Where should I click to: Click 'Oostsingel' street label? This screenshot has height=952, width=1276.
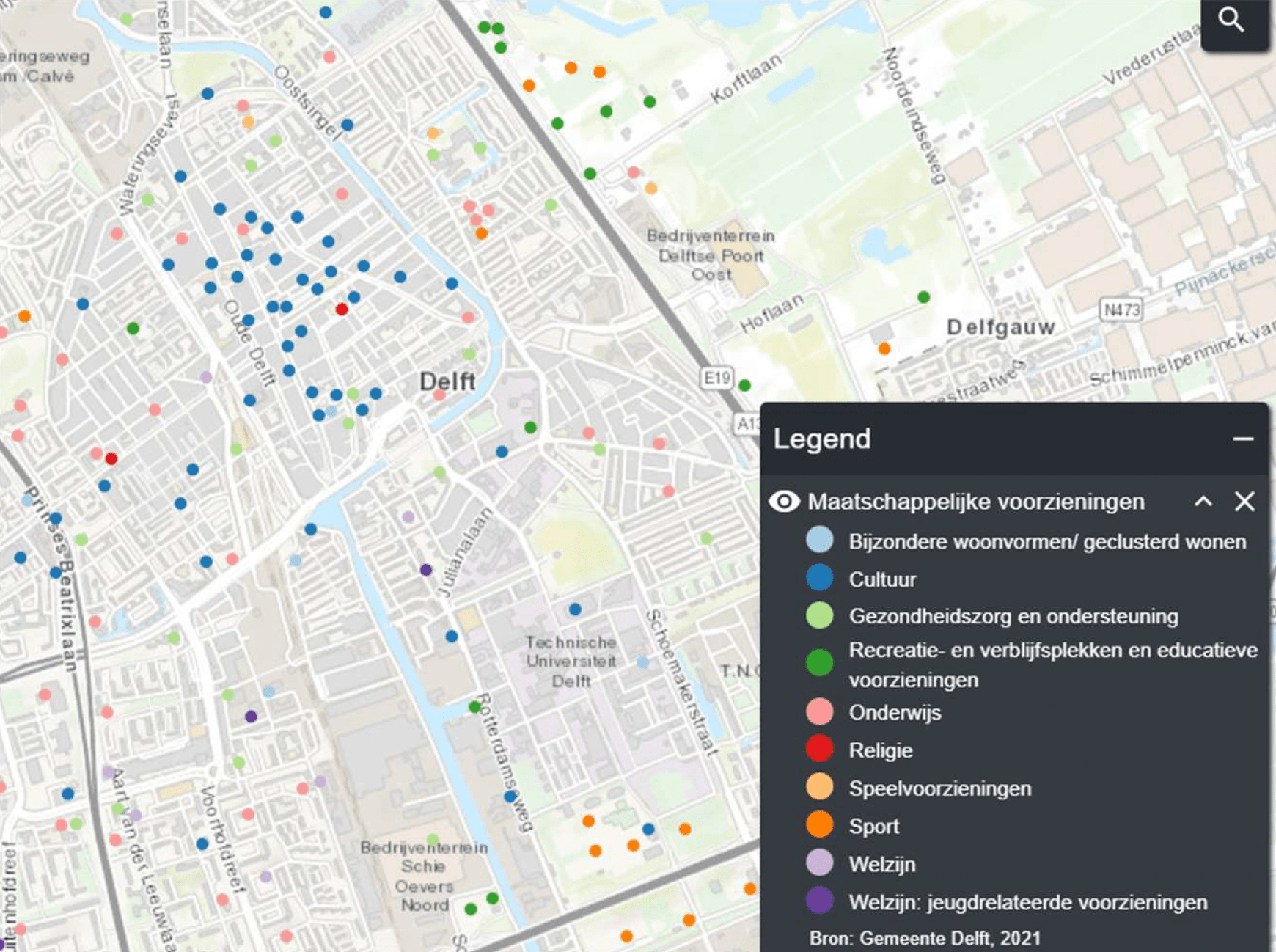click(308, 103)
